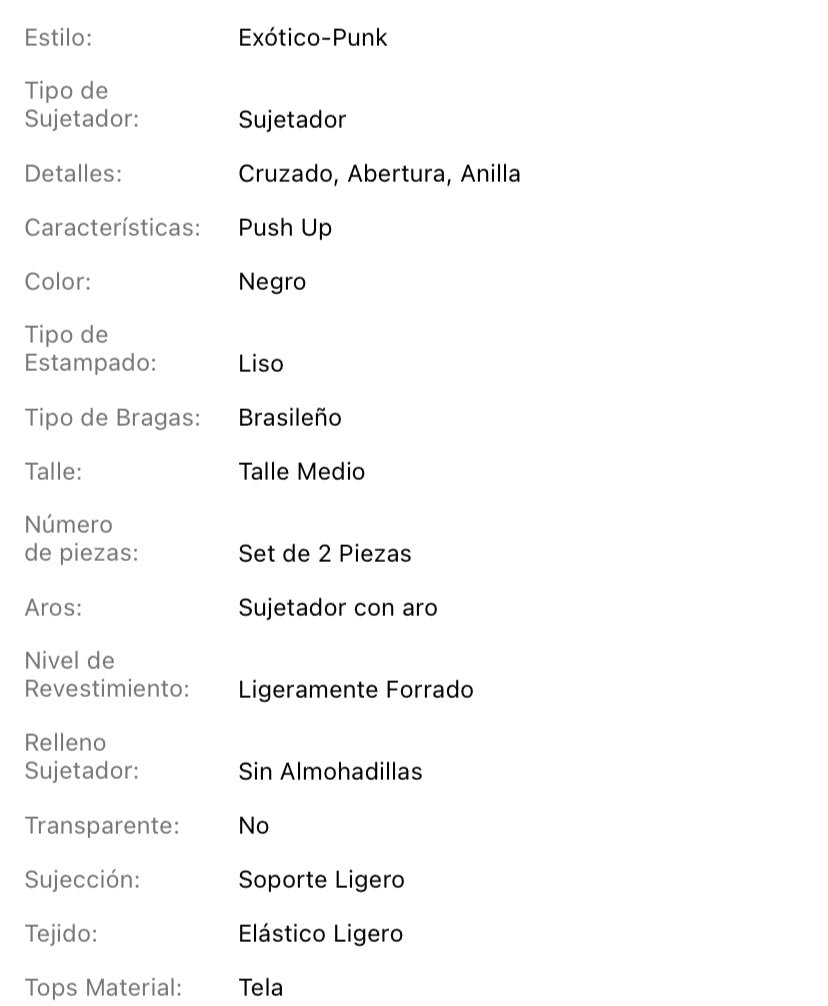
Task: Click the Estilo label
Action: tap(58, 38)
